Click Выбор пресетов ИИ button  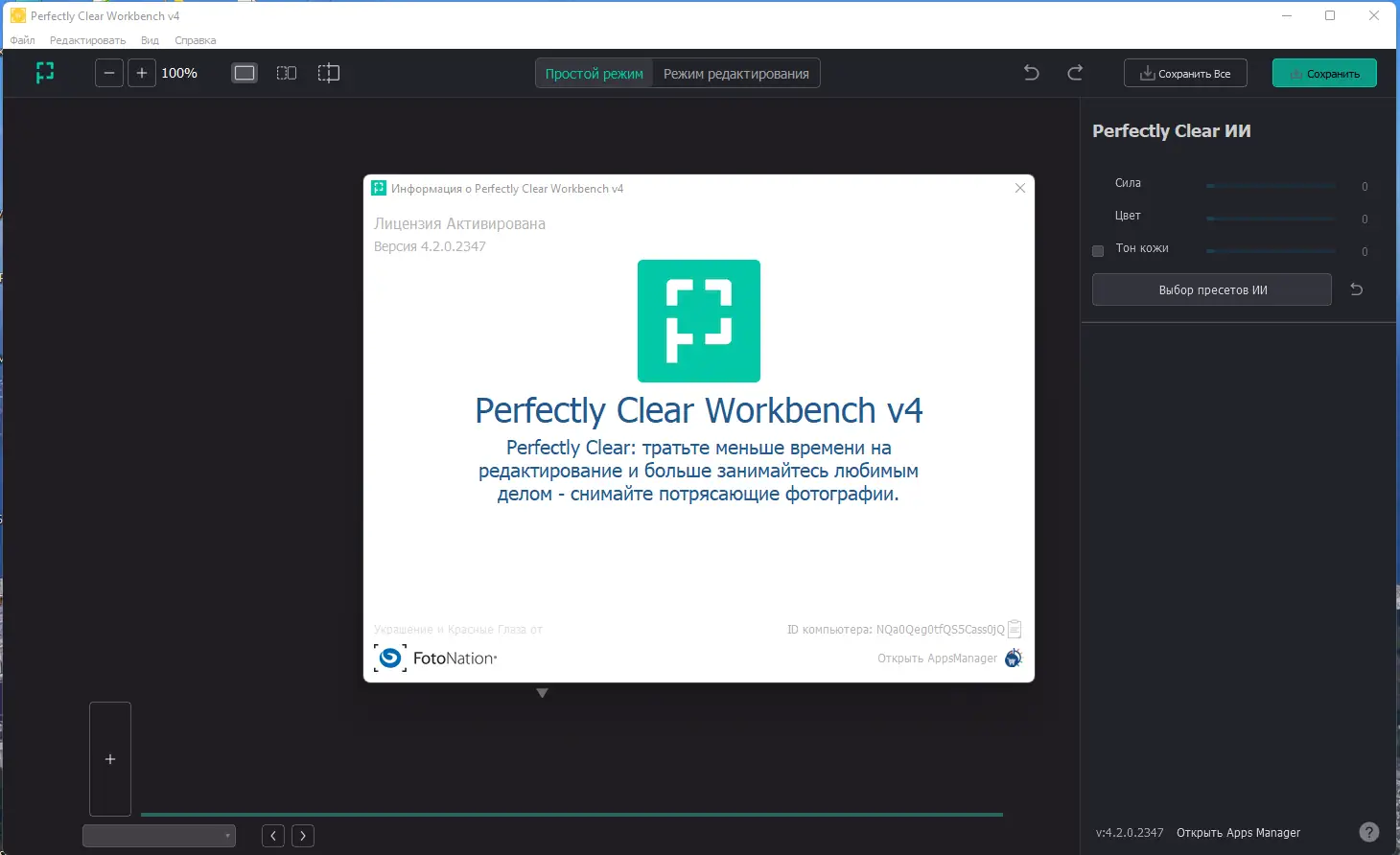1211,289
